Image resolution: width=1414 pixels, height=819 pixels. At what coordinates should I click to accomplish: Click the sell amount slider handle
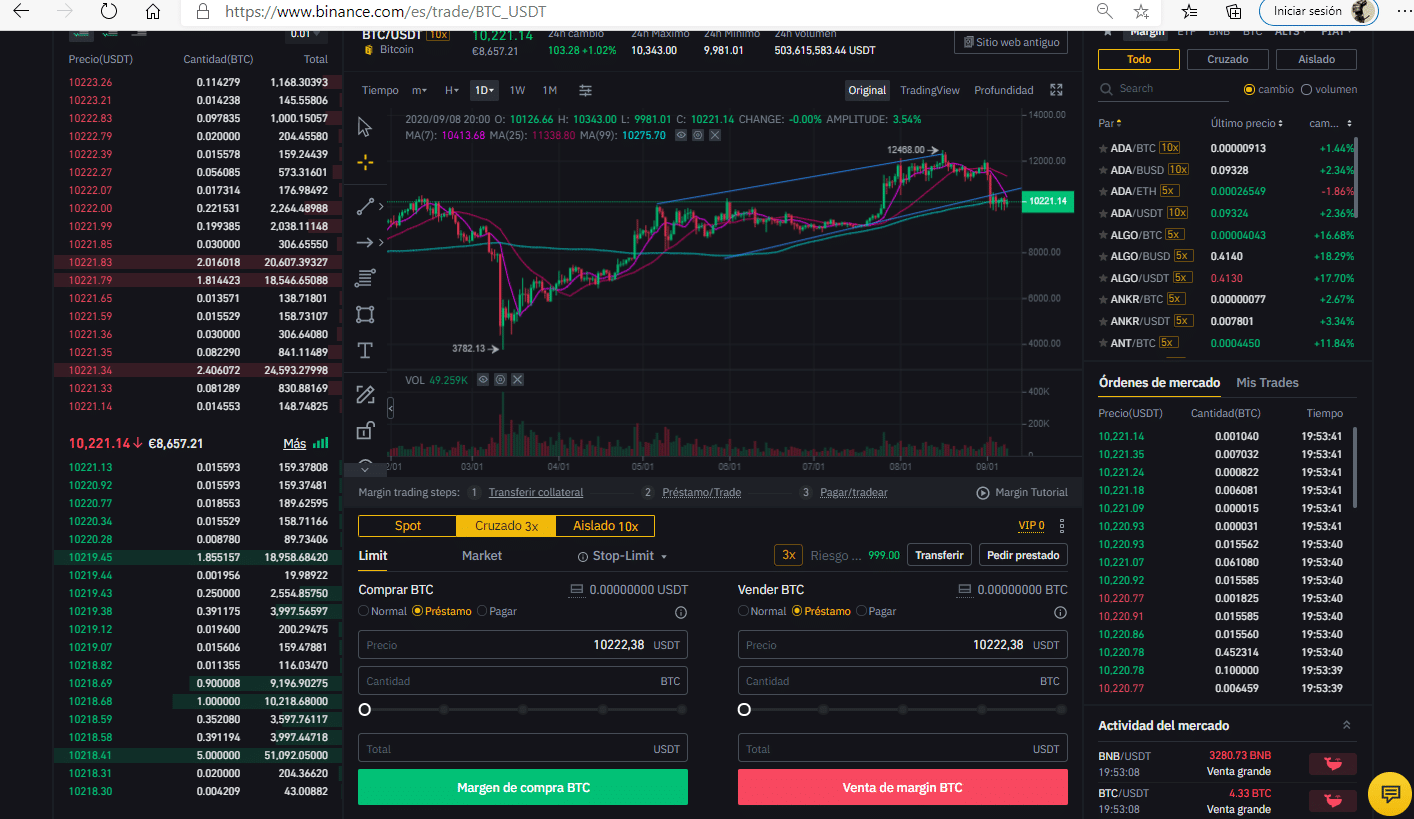tap(744, 709)
